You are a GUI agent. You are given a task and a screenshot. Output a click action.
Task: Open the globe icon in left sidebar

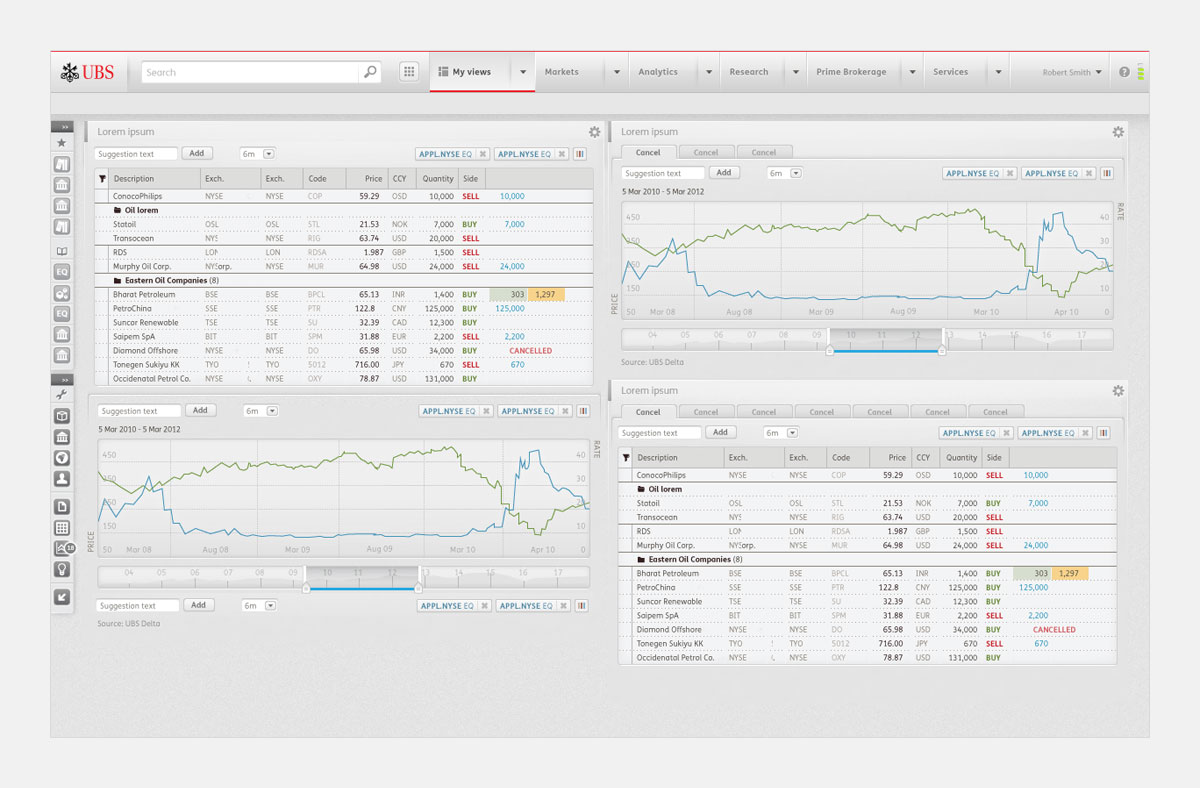tap(62, 458)
